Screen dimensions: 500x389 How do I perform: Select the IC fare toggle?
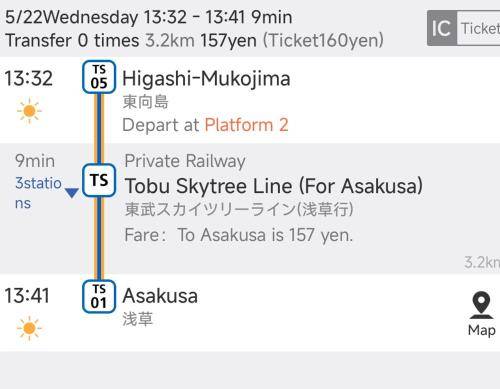click(x=442, y=28)
